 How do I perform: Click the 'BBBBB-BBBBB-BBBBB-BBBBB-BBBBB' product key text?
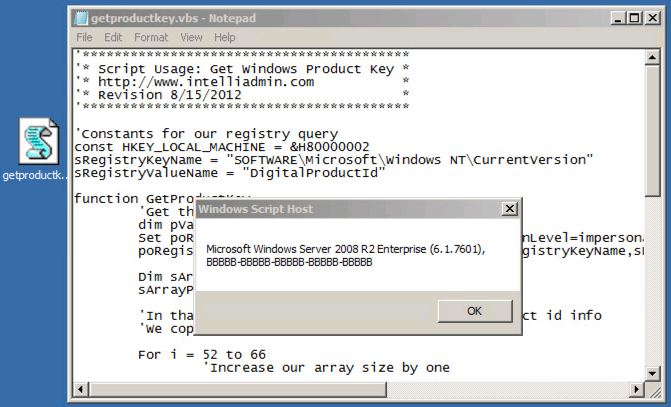289,262
